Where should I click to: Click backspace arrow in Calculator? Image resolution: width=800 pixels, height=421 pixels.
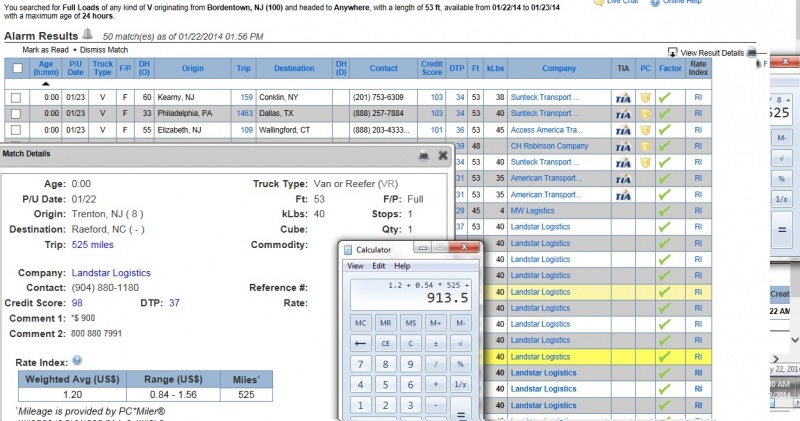point(360,343)
